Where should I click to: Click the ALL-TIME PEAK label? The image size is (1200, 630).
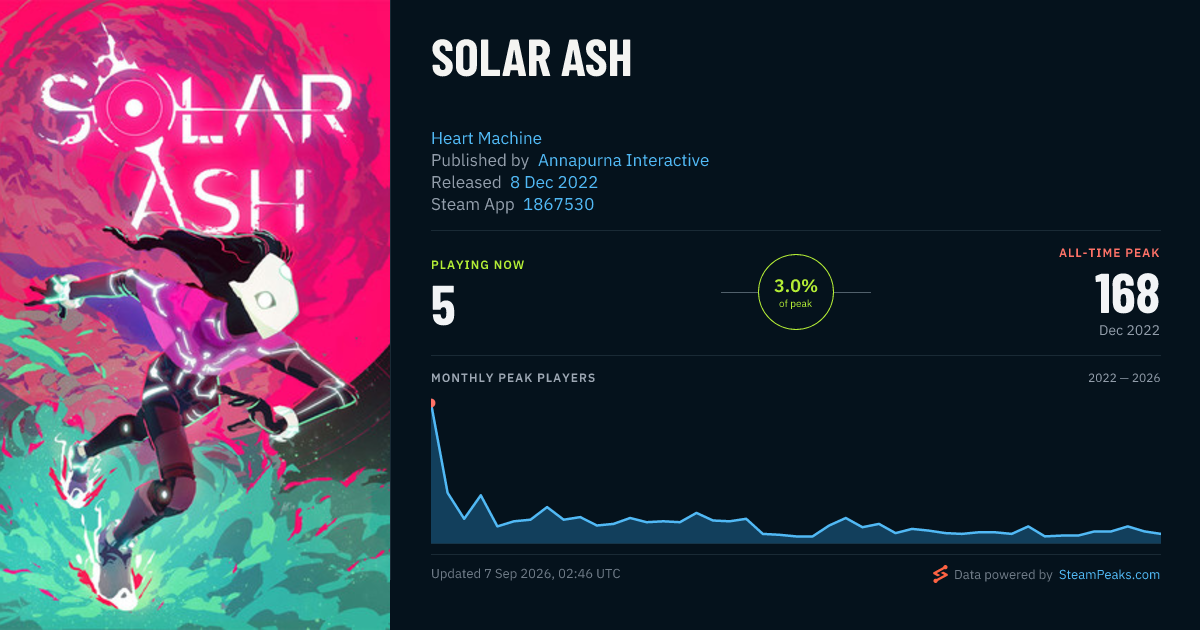[1110, 253]
